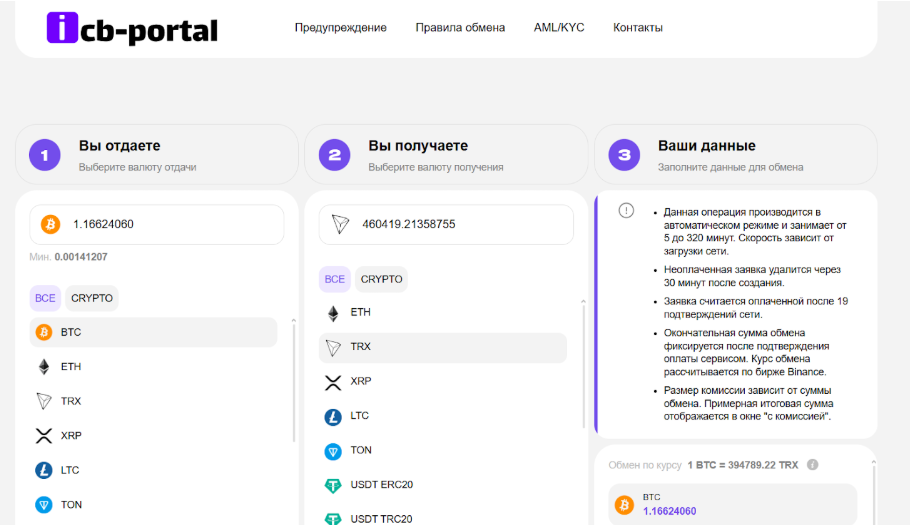
Task: Click TRX icon in receive list
Action: (x=333, y=348)
